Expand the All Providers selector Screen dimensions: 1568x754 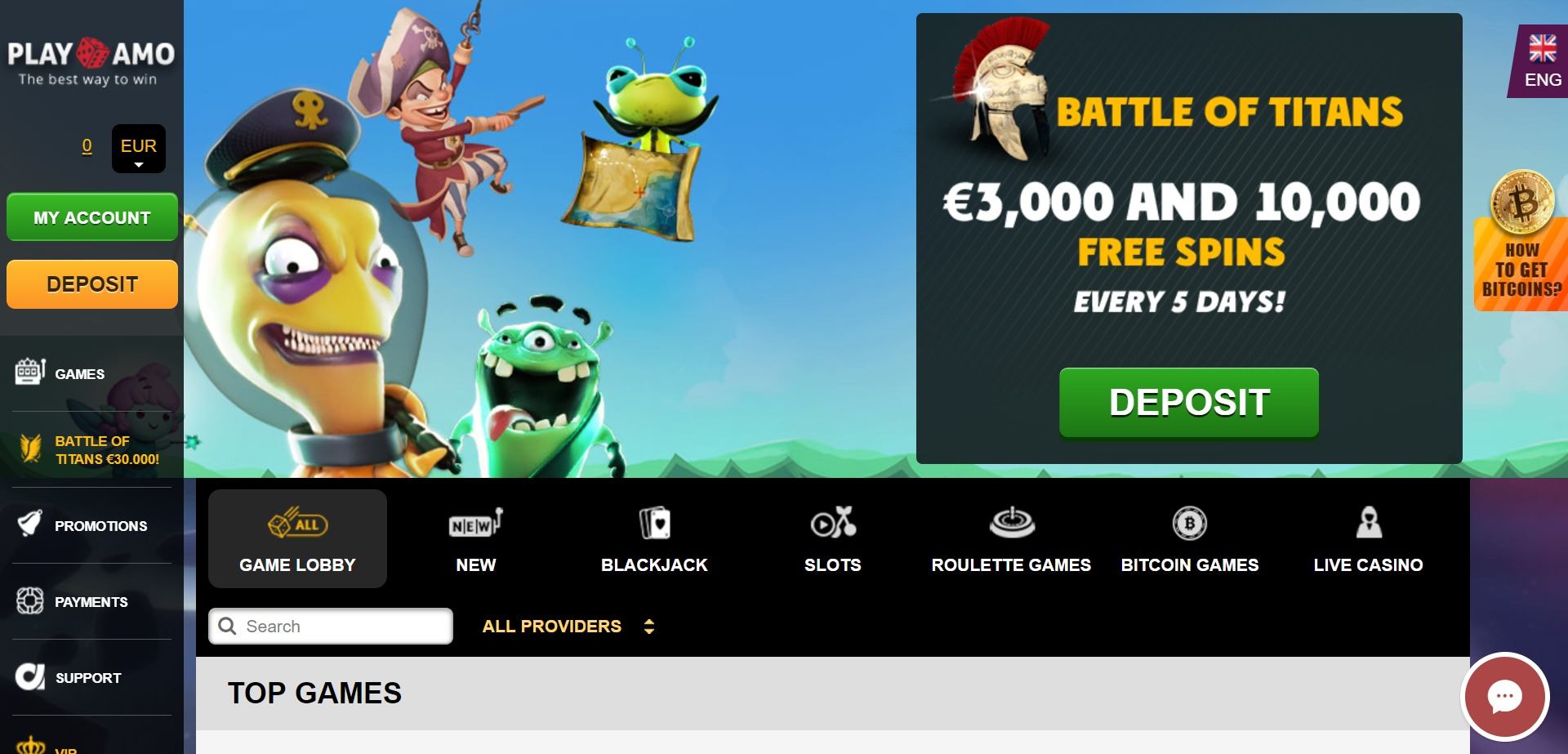568,627
